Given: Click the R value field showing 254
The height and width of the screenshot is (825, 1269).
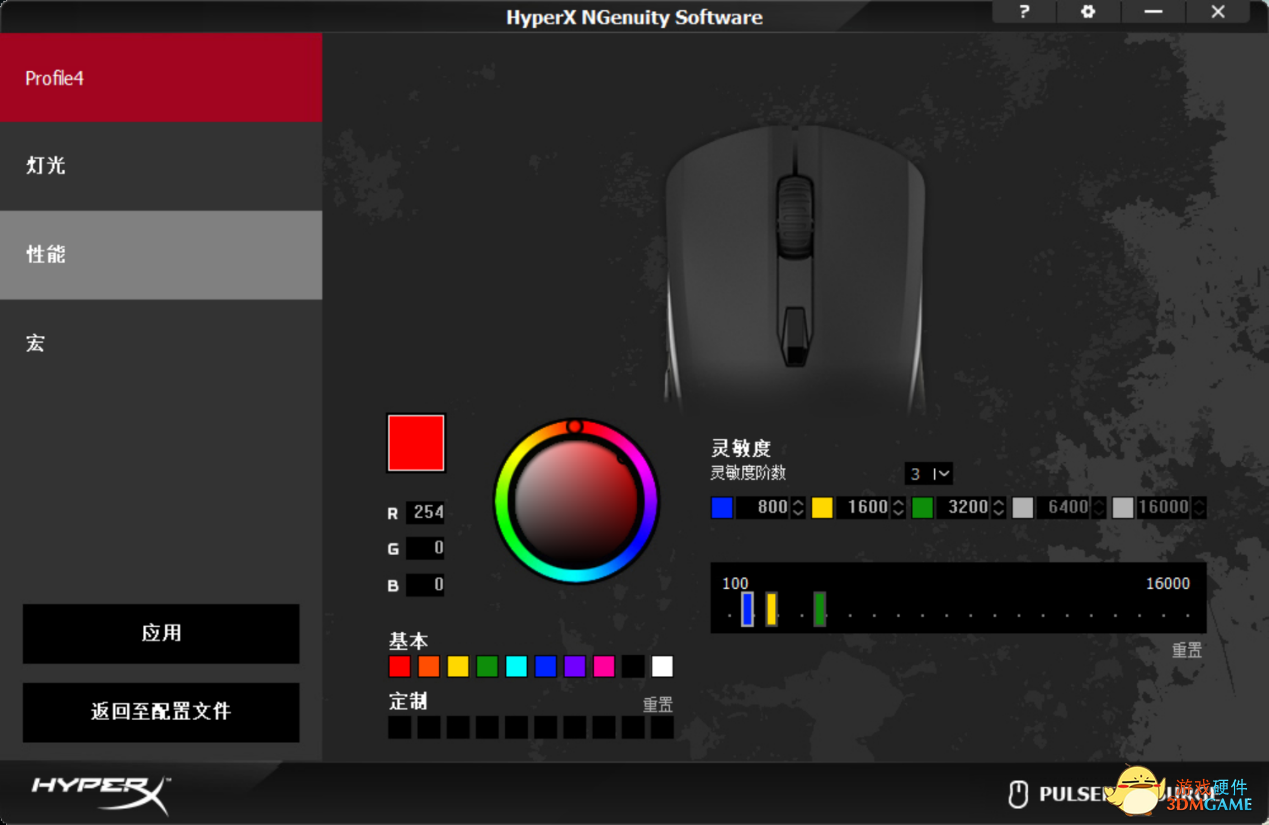Looking at the screenshot, I should click(x=425, y=512).
